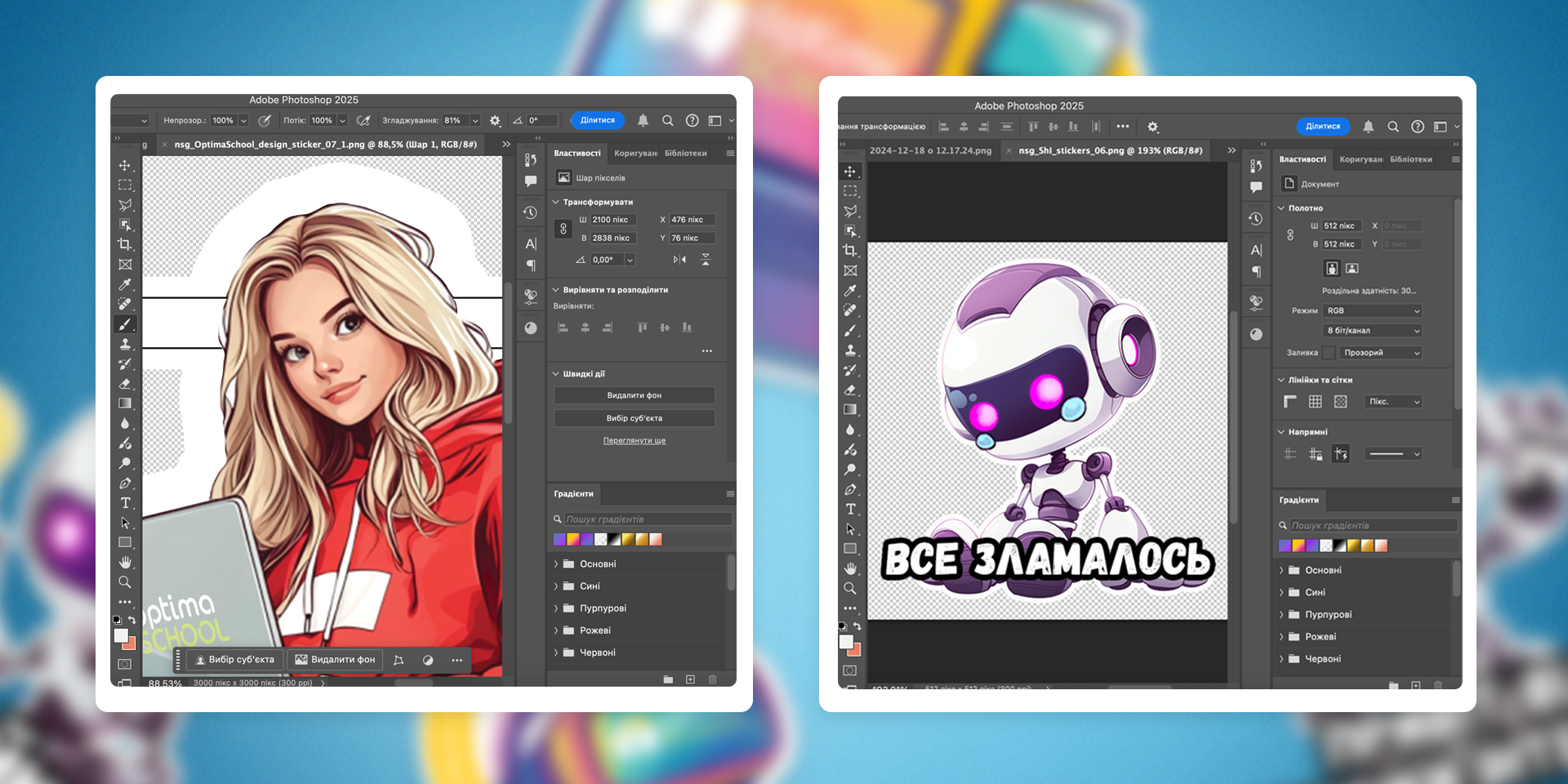Expand the Пурпурові gradient folder in left window
Screen dimensions: 1568x784
[556, 608]
